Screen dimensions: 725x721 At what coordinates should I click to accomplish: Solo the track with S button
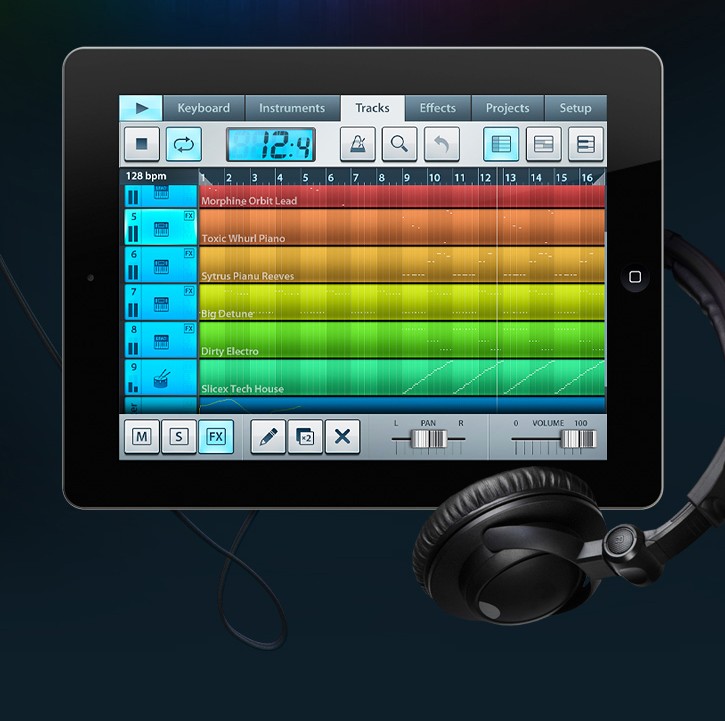coord(178,437)
